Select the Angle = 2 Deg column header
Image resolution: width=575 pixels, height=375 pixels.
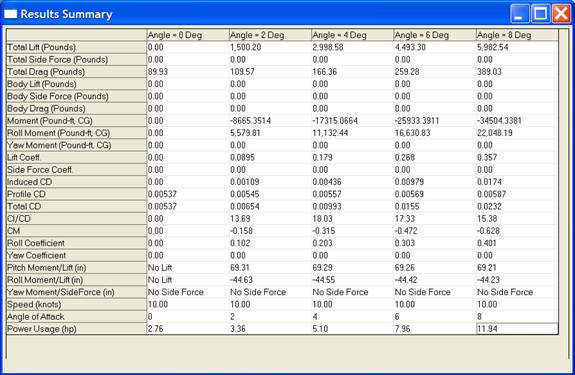tap(270, 35)
